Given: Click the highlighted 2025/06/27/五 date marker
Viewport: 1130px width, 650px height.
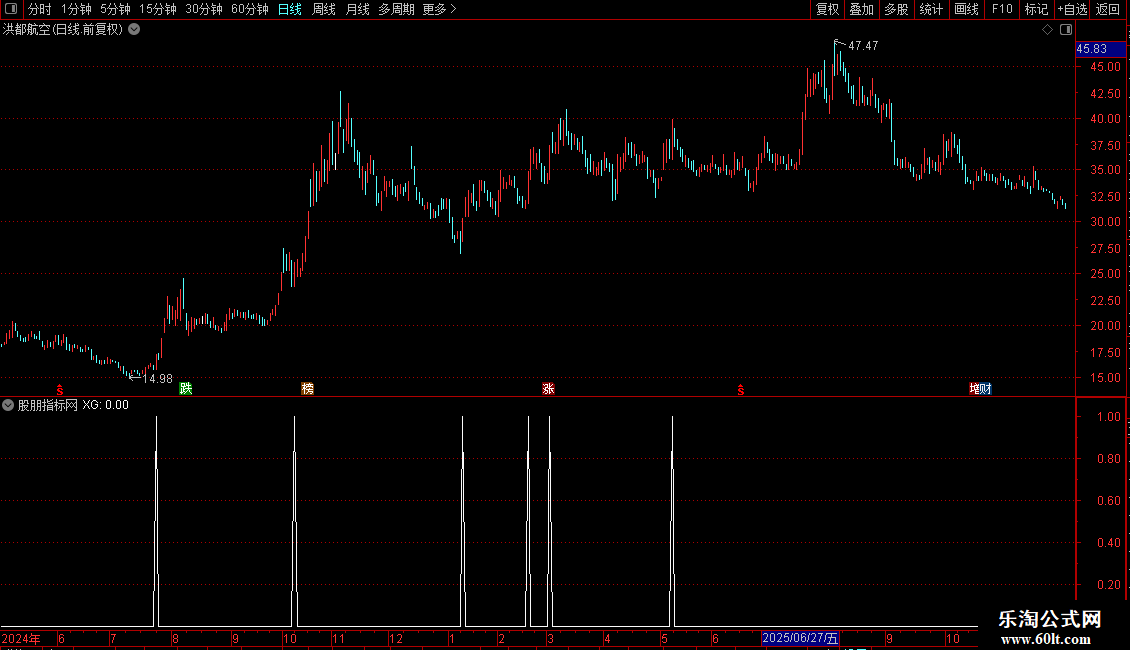Looking at the screenshot, I should [x=800, y=638].
